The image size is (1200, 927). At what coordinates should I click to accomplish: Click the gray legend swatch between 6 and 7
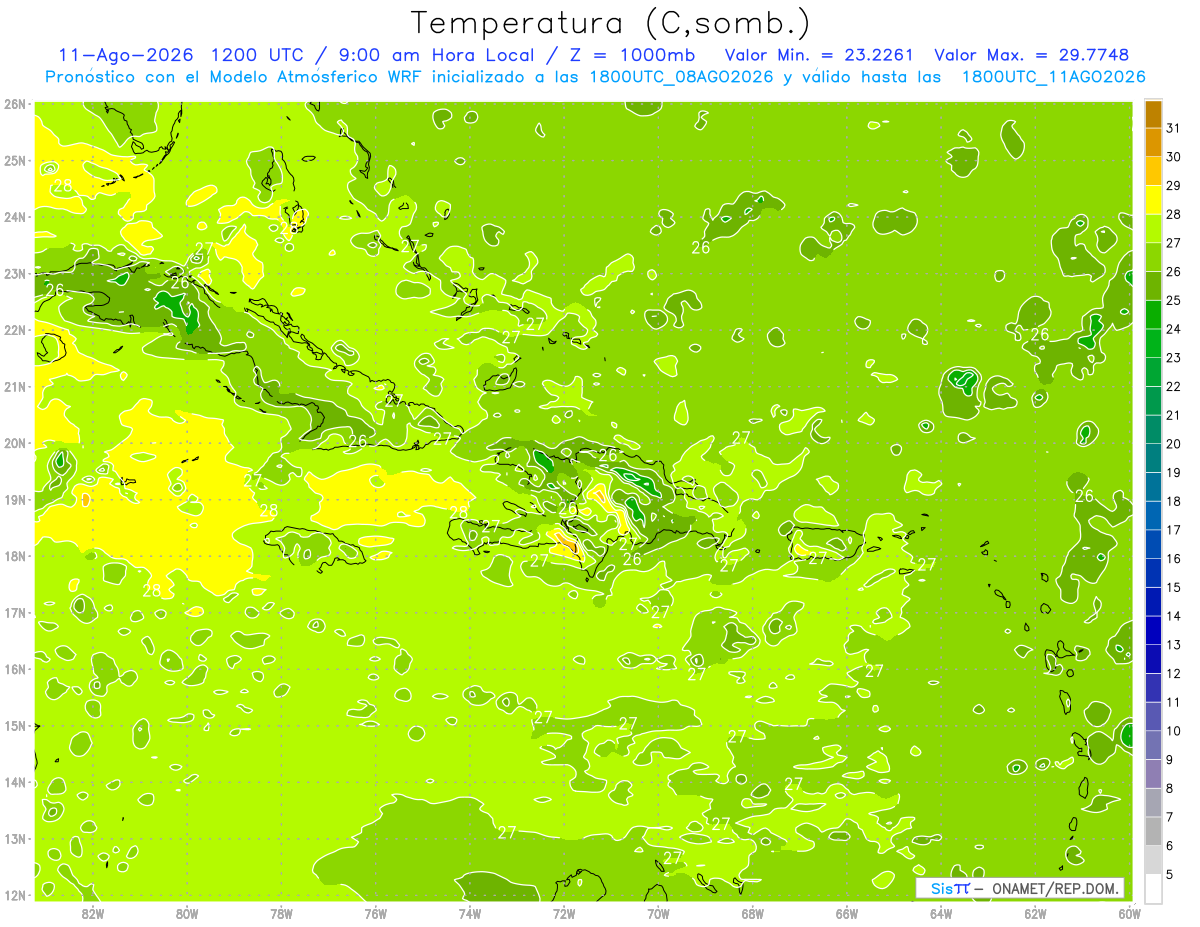1153,831
